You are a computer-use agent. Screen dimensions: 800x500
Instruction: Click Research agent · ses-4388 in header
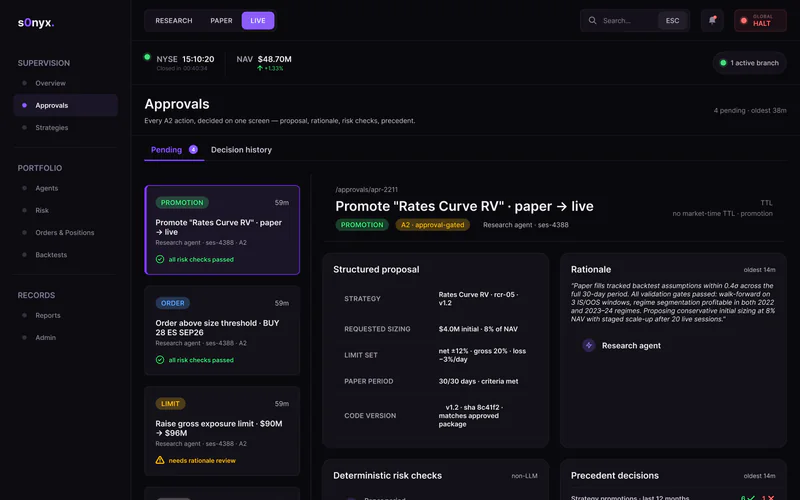tap(526, 224)
